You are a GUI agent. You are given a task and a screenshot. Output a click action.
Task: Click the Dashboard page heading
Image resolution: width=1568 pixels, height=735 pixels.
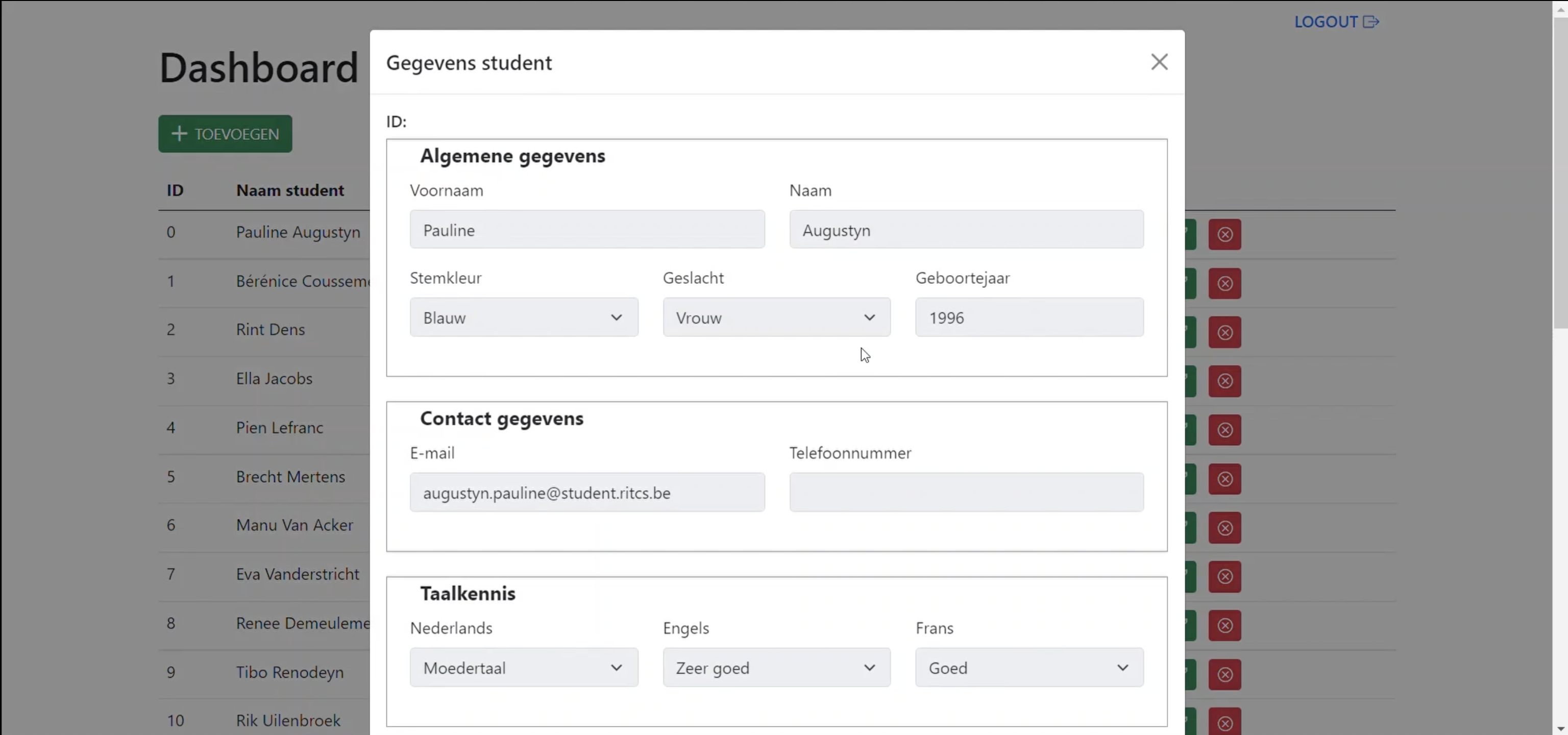pyautogui.click(x=259, y=67)
